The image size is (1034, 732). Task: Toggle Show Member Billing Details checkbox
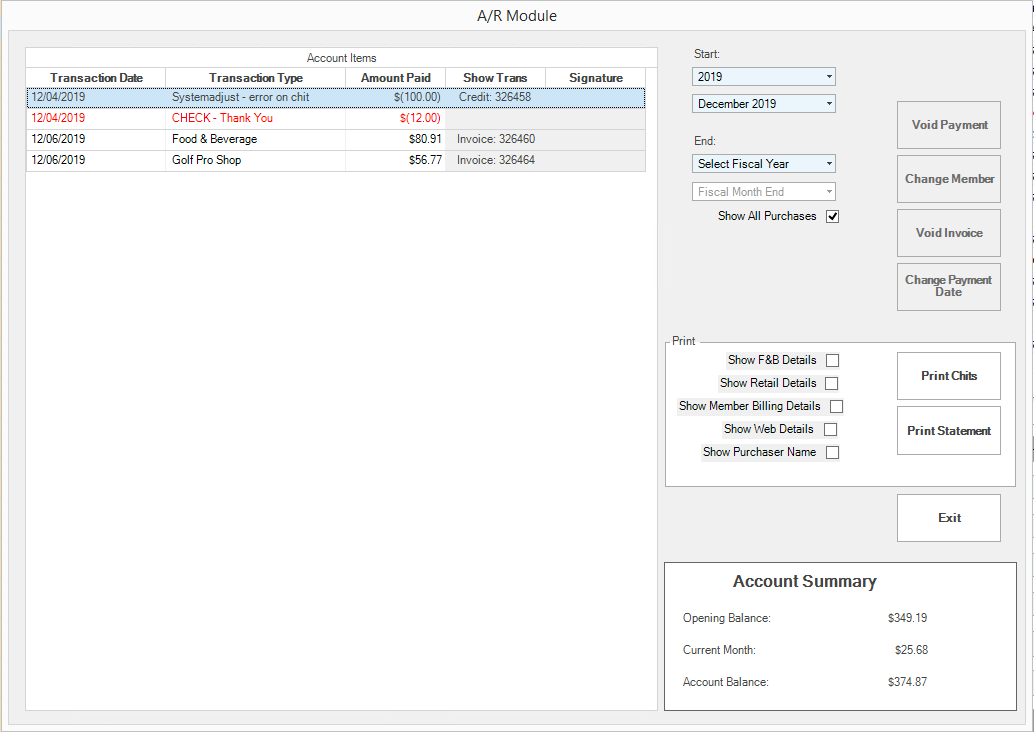click(836, 406)
